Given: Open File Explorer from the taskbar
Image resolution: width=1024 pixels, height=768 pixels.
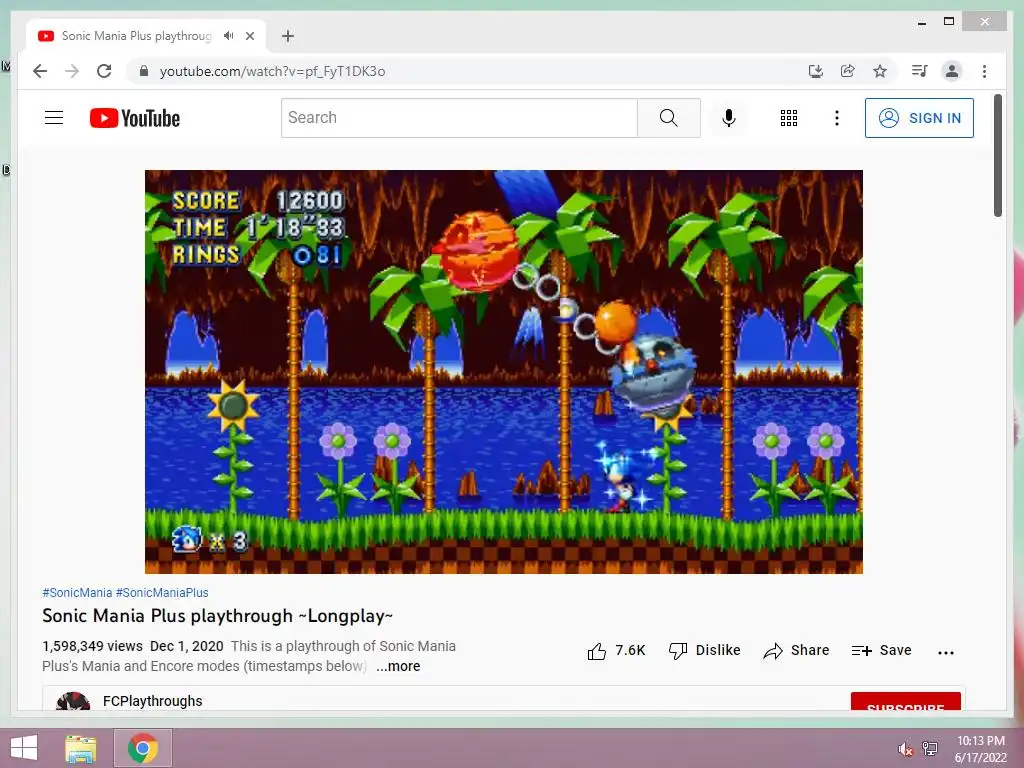Looking at the screenshot, I should click(x=81, y=748).
